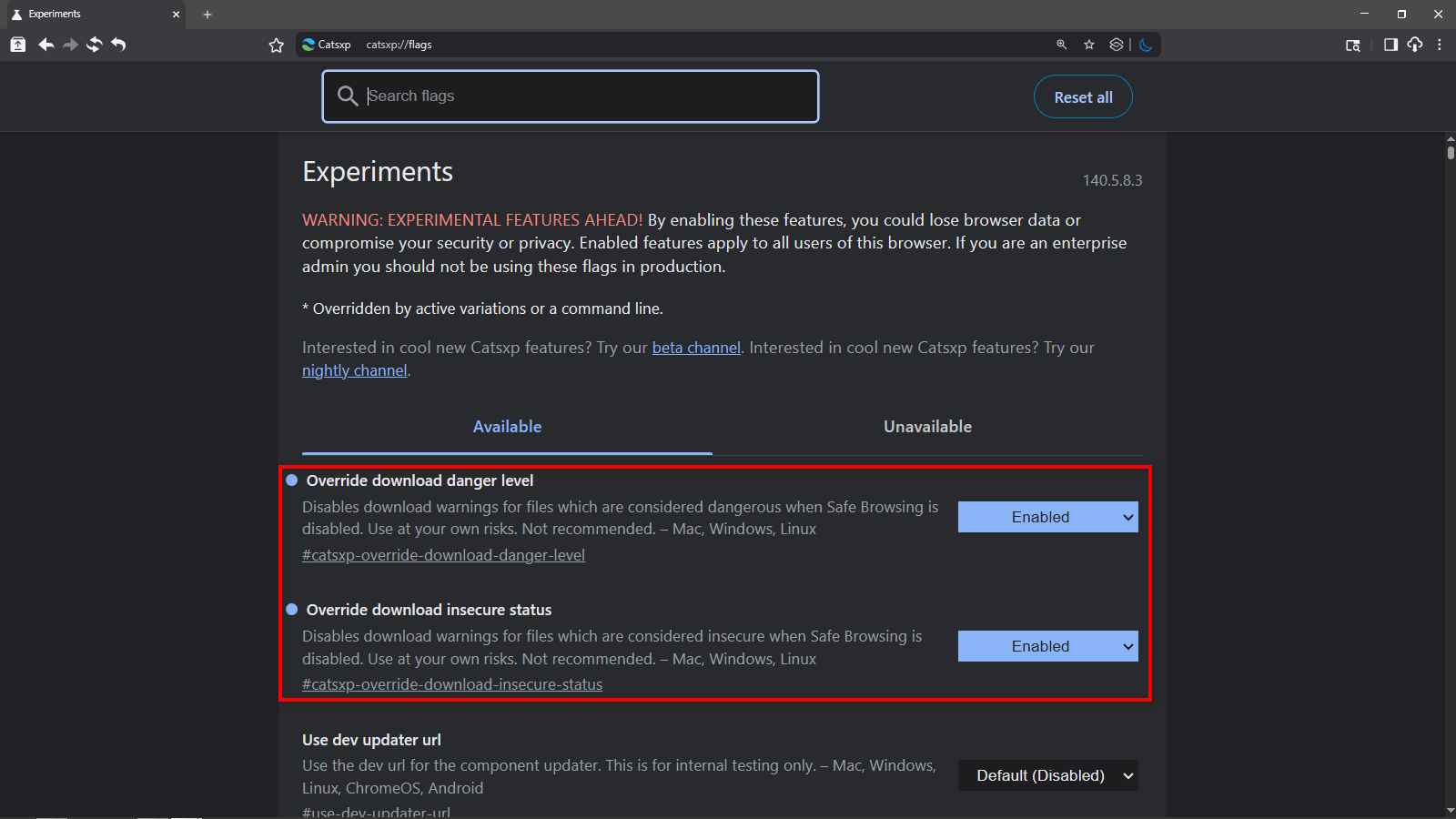Restore down the browser window
Viewport: 1456px width, 819px height.
[x=1401, y=15]
